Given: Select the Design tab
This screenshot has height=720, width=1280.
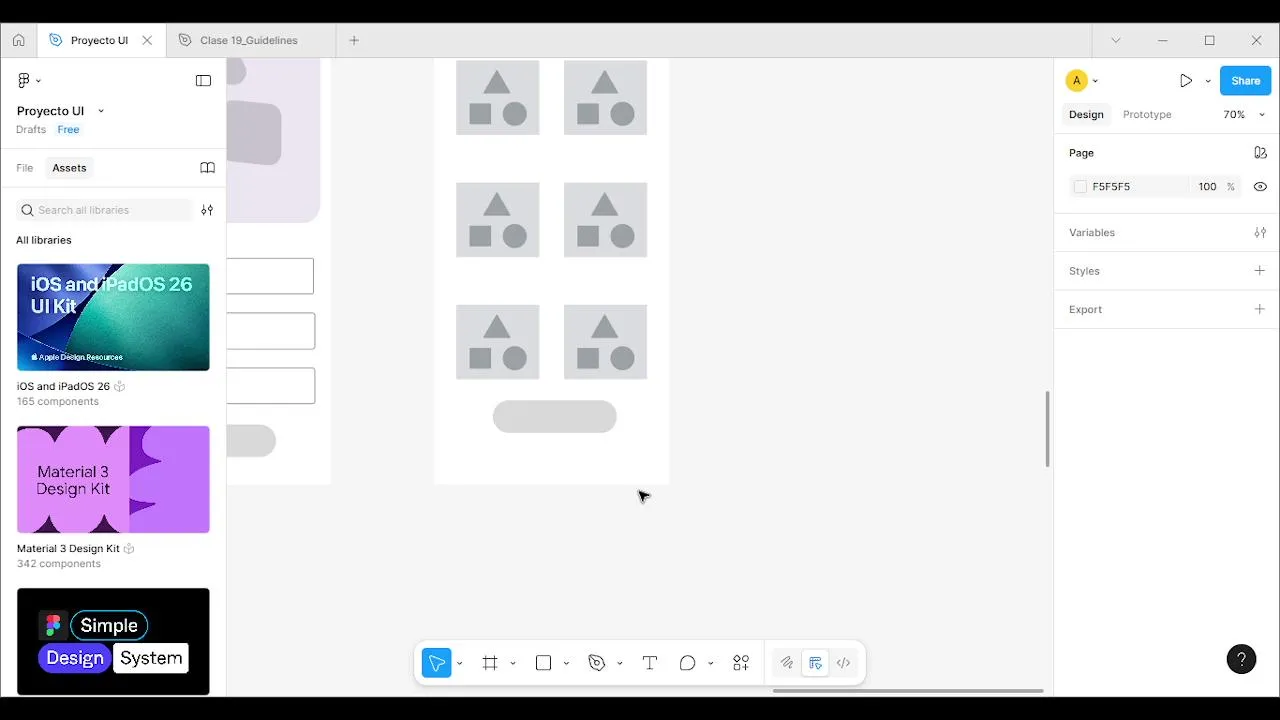Looking at the screenshot, I should (1086, 115).
